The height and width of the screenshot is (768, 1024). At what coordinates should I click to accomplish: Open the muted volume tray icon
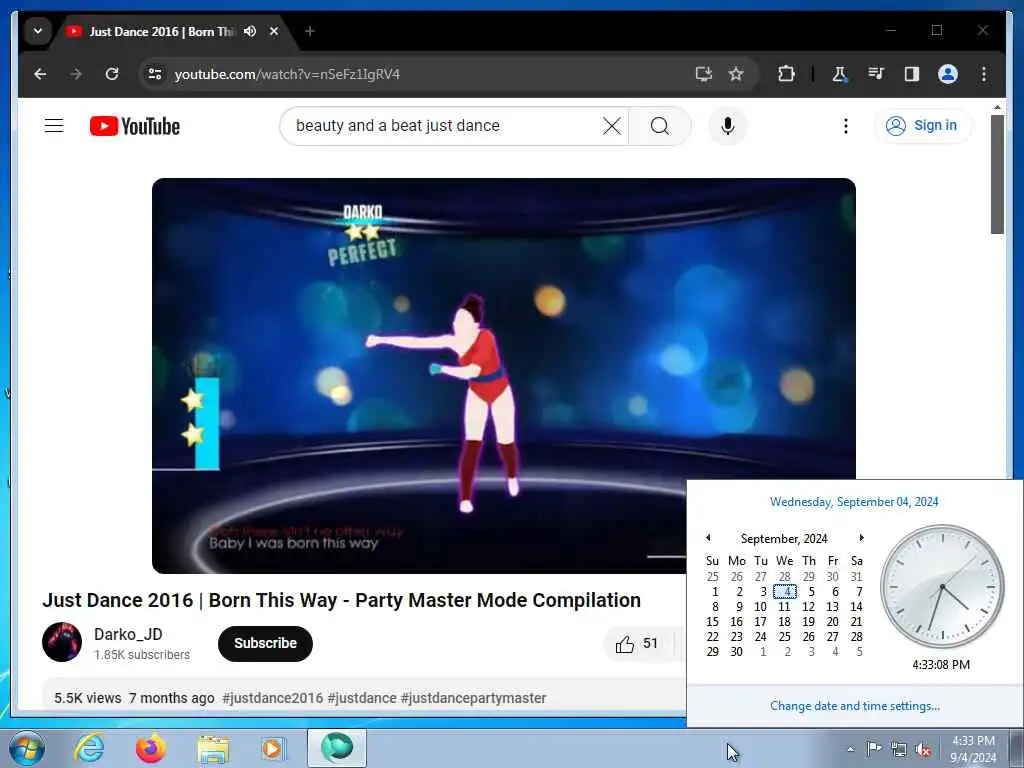click(923, 750)
